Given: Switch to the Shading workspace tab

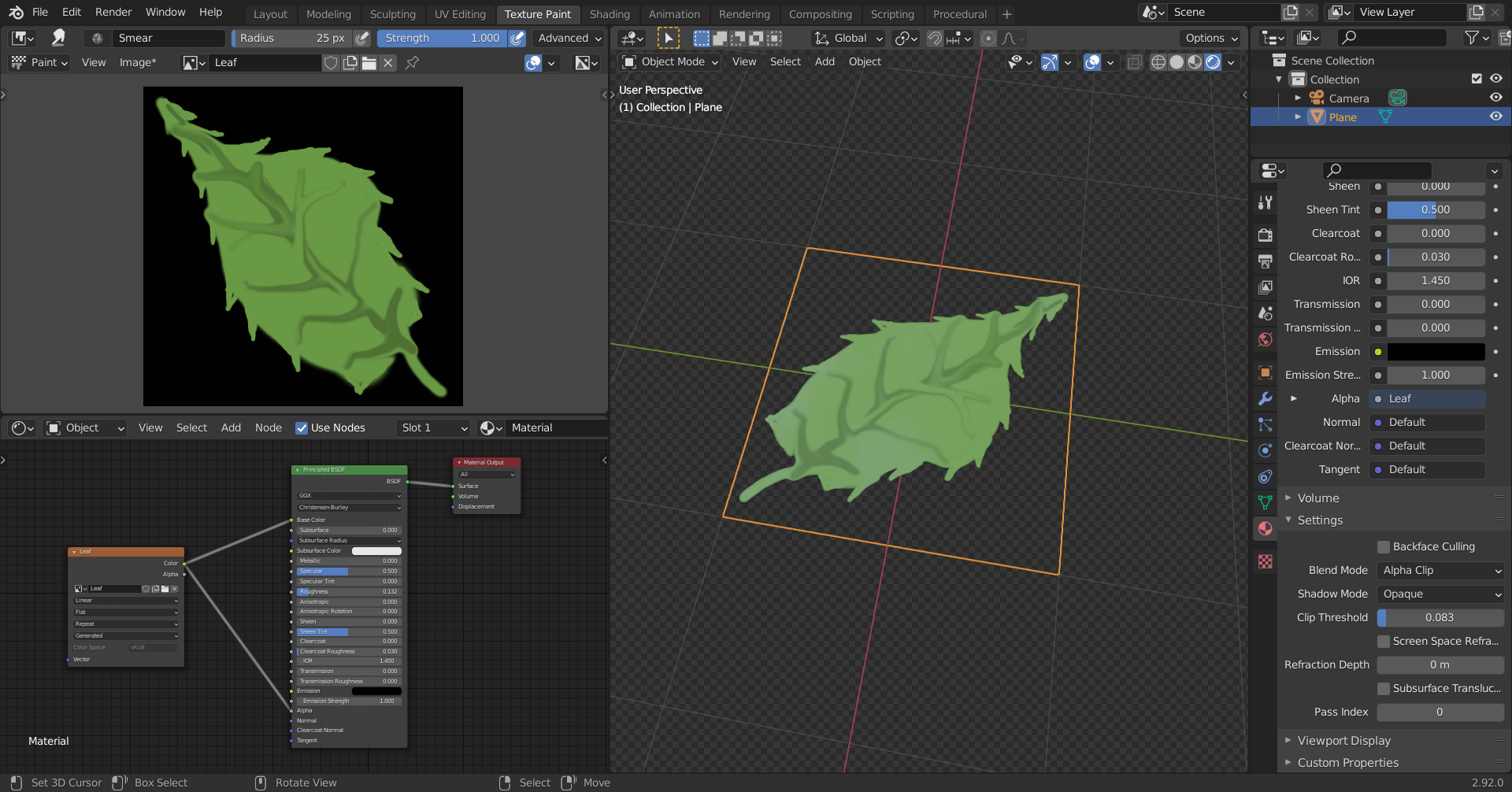Looking at the screenshot, I should (x=609, y=14).
